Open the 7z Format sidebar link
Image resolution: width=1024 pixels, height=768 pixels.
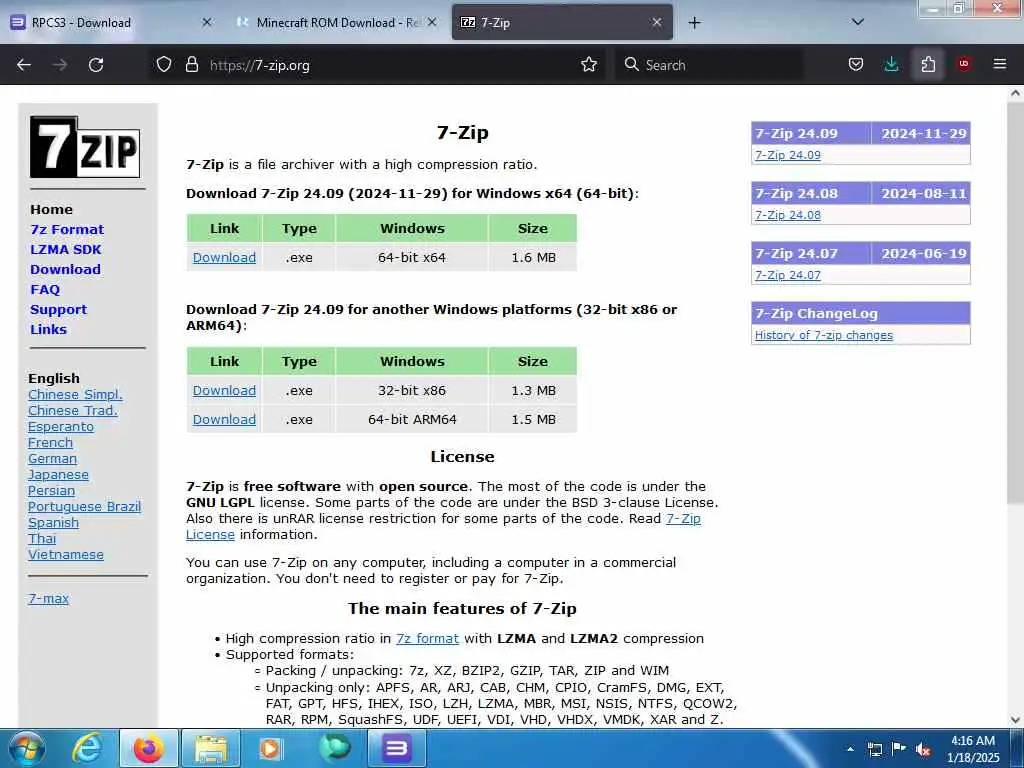pos(67,229)
